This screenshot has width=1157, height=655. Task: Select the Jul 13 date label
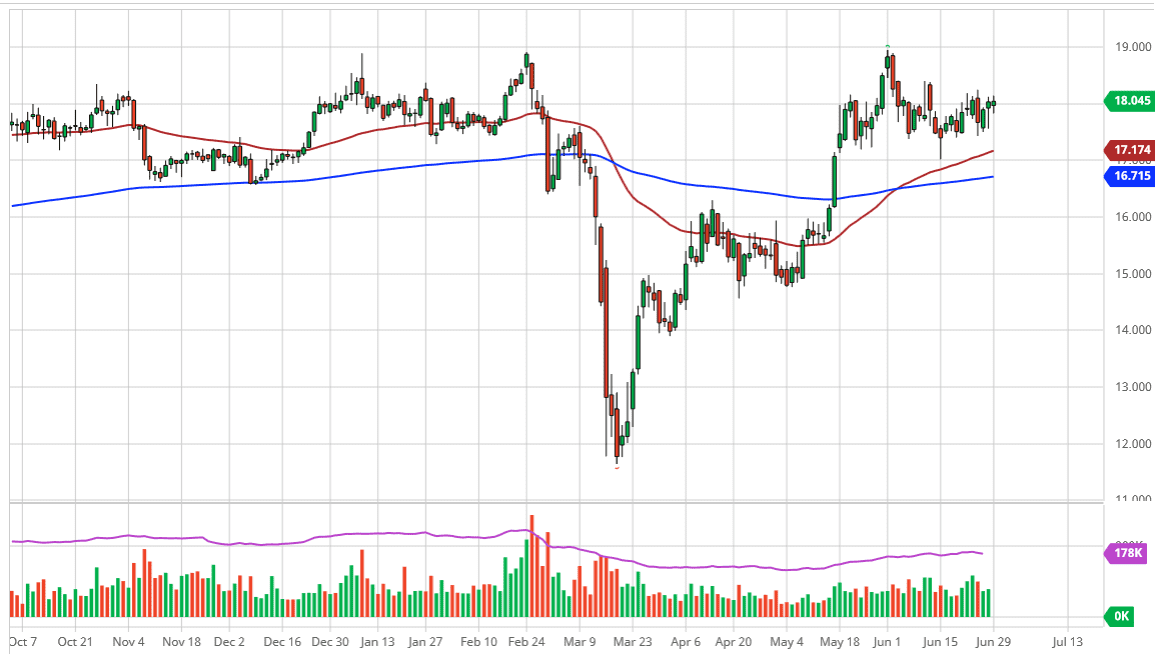click(1067, 641)
